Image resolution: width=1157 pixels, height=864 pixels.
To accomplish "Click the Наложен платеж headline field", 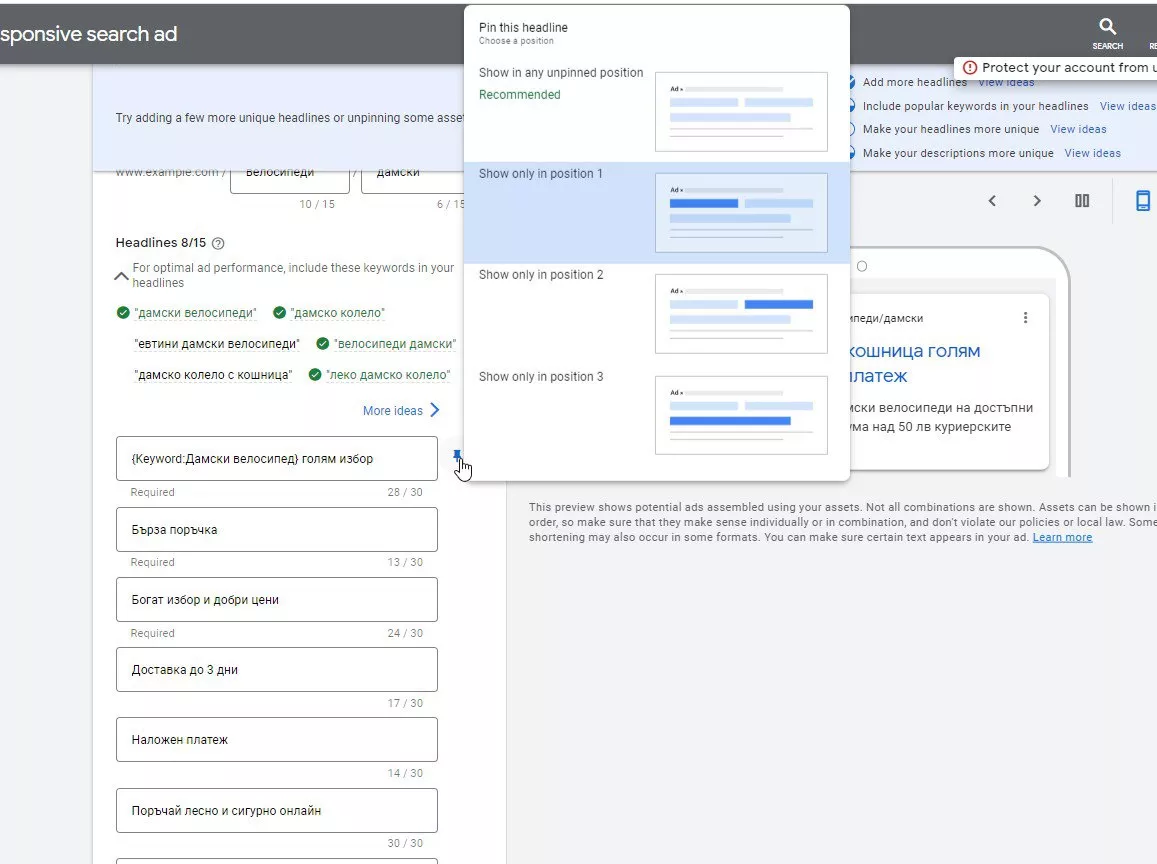I will (x=277, y=739).
